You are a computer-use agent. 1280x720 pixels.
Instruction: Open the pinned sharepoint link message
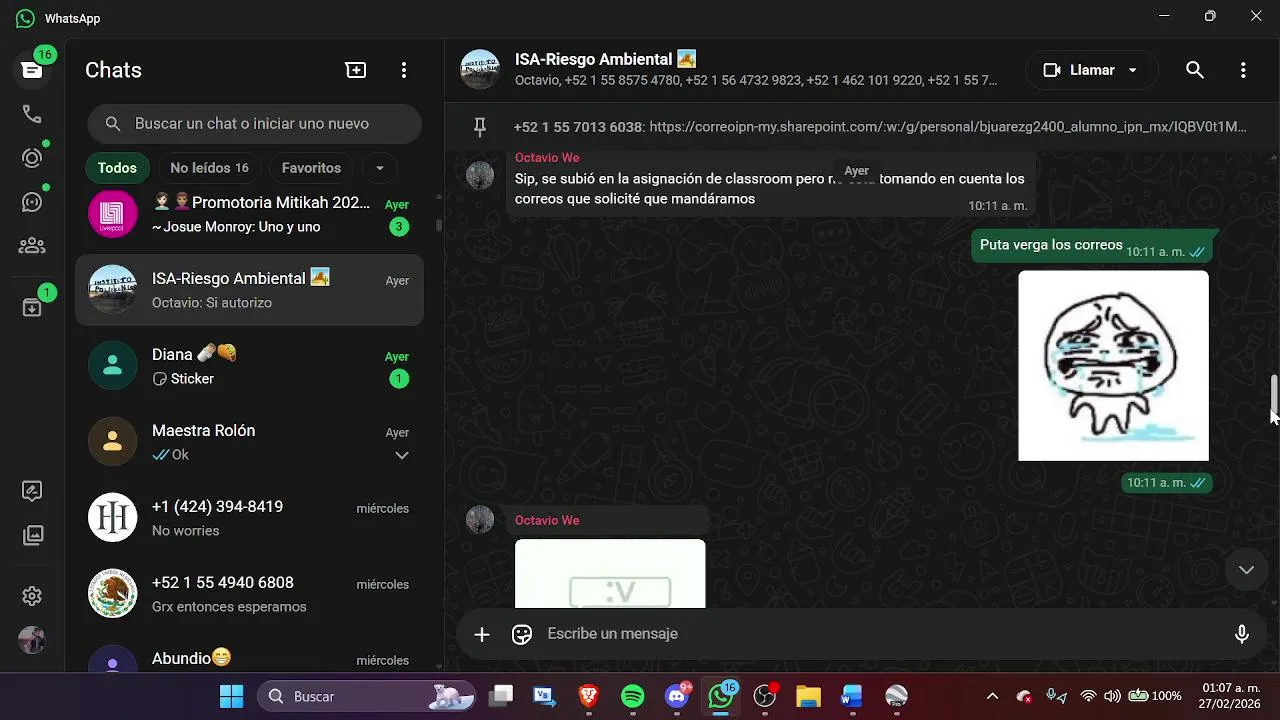880,127
